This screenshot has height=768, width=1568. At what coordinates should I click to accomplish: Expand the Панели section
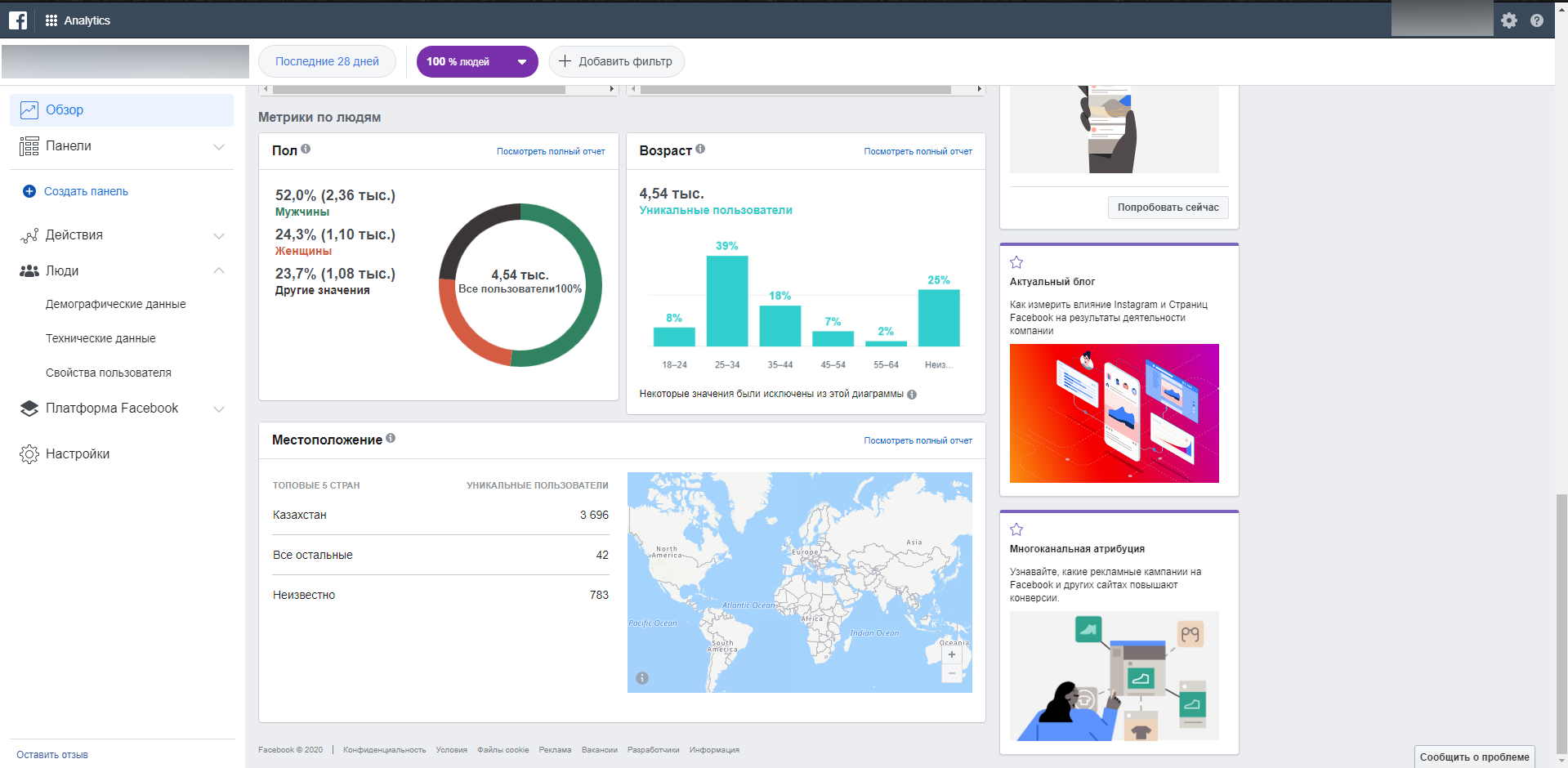218,146
